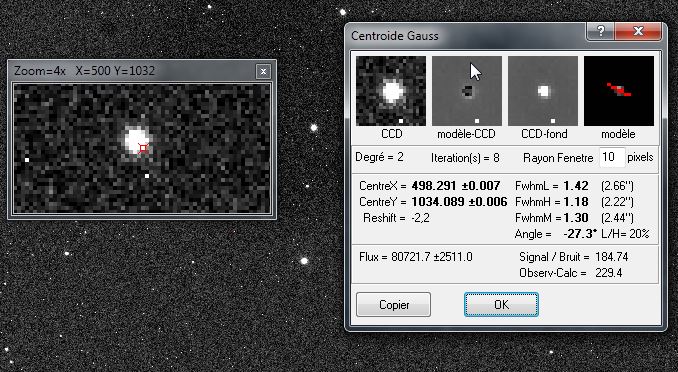Click the CCD star thumbnail

391,91
